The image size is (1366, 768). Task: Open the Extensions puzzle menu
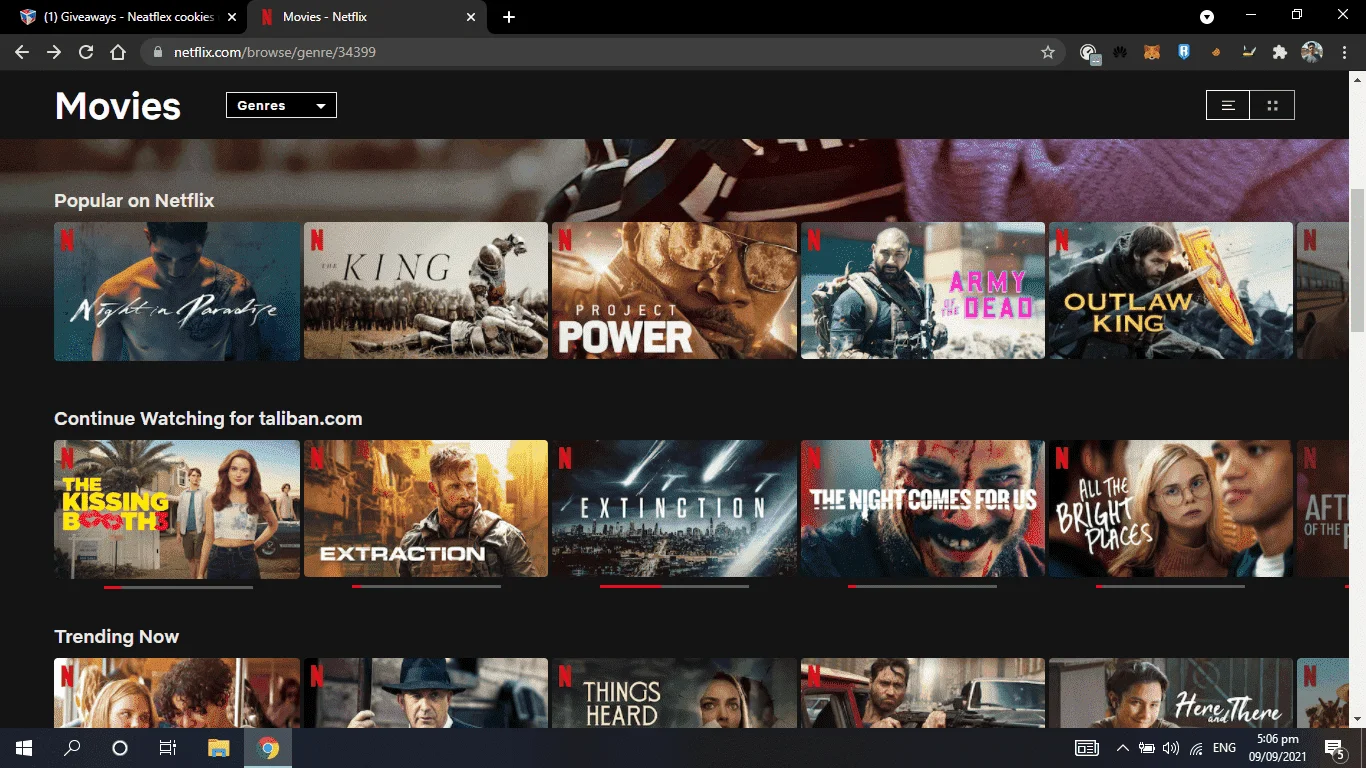[1280, 52]
